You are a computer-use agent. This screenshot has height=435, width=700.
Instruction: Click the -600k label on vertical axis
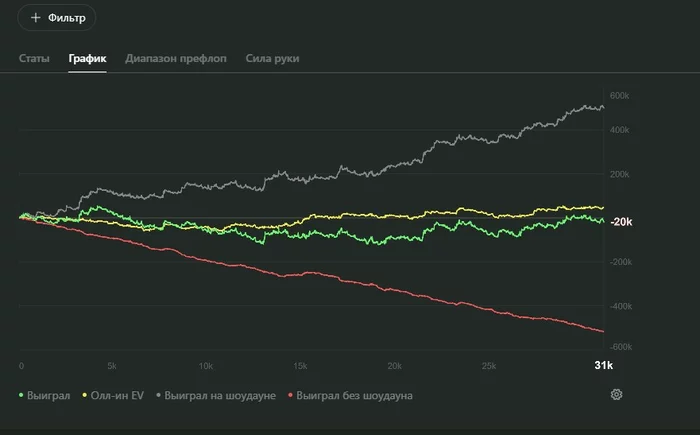coord(621,347)
